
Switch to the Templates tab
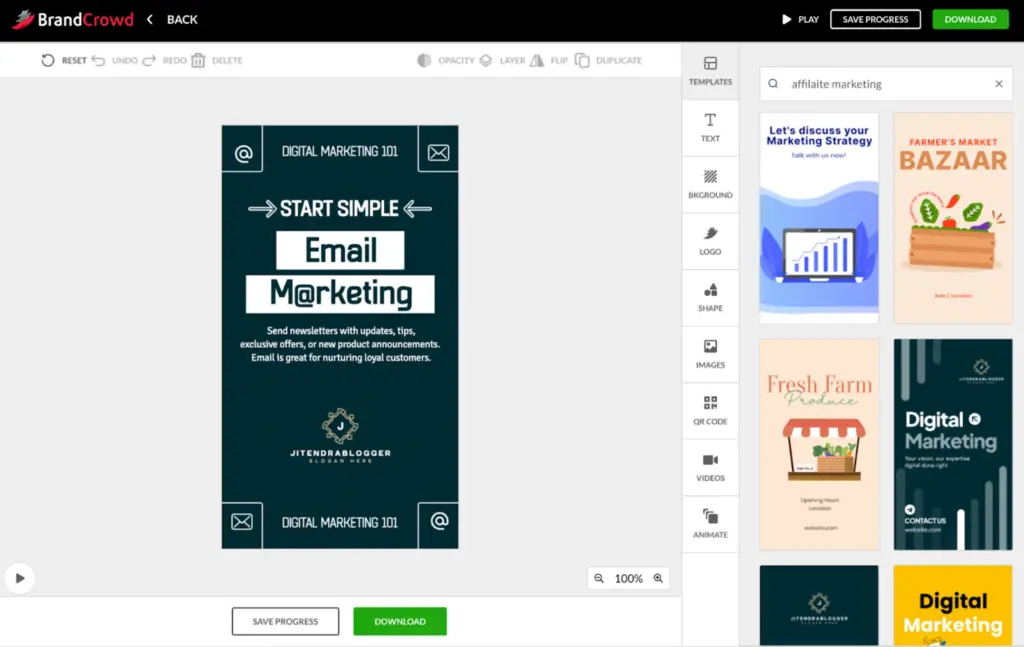click(x=710, y=71)
